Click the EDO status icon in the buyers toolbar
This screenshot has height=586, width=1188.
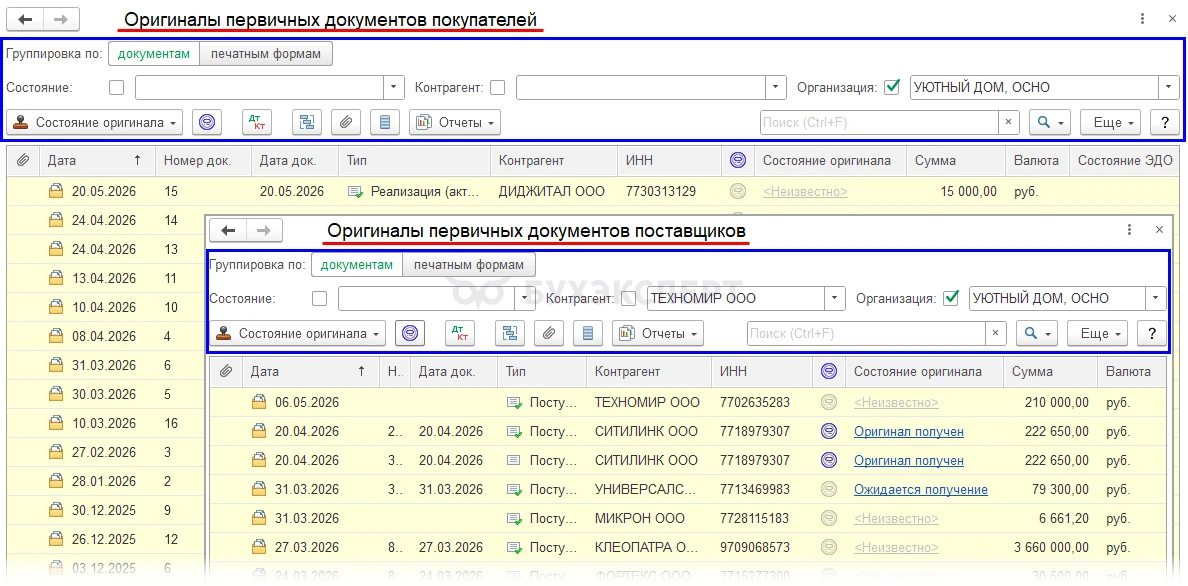click(x=207, y=122)
